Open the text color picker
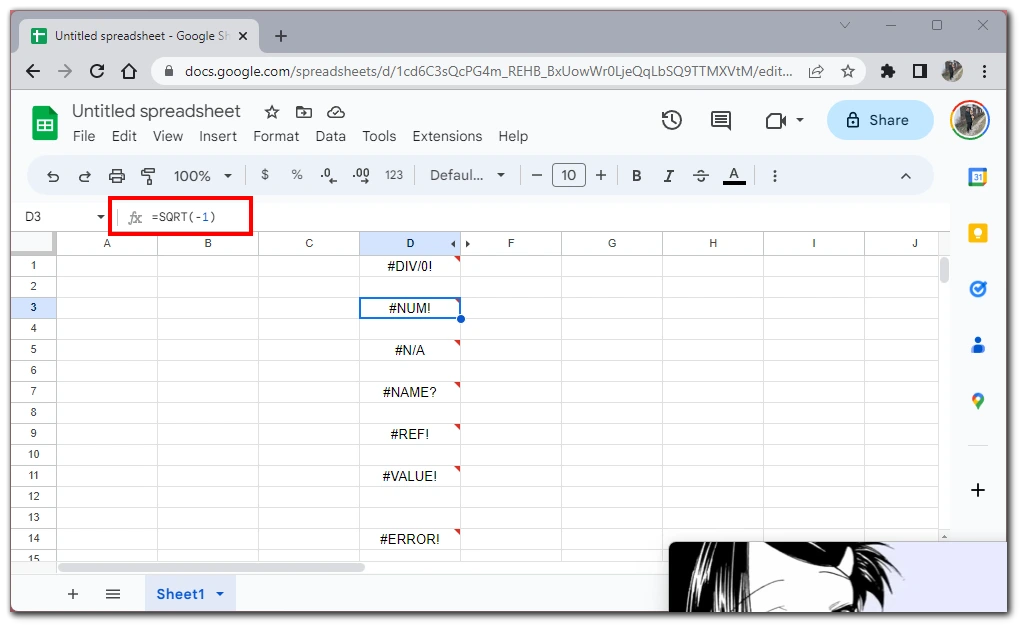This screenshot has width=1025, height=630. click(x=734, y=176)
